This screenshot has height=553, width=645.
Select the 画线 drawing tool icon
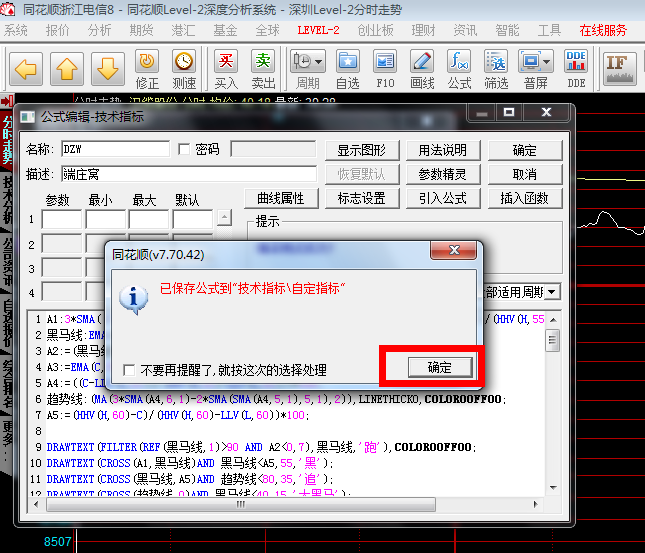point(422,68)
